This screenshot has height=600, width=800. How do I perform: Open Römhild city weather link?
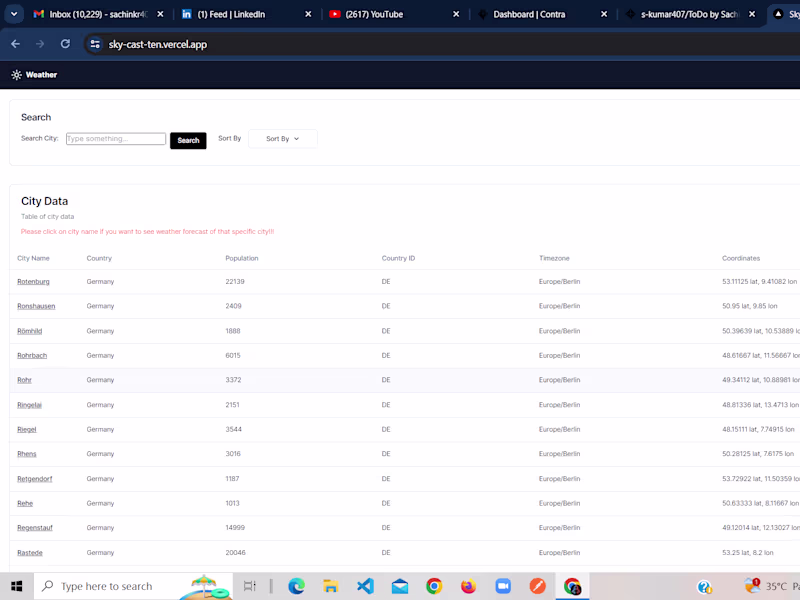click(30, 331)
